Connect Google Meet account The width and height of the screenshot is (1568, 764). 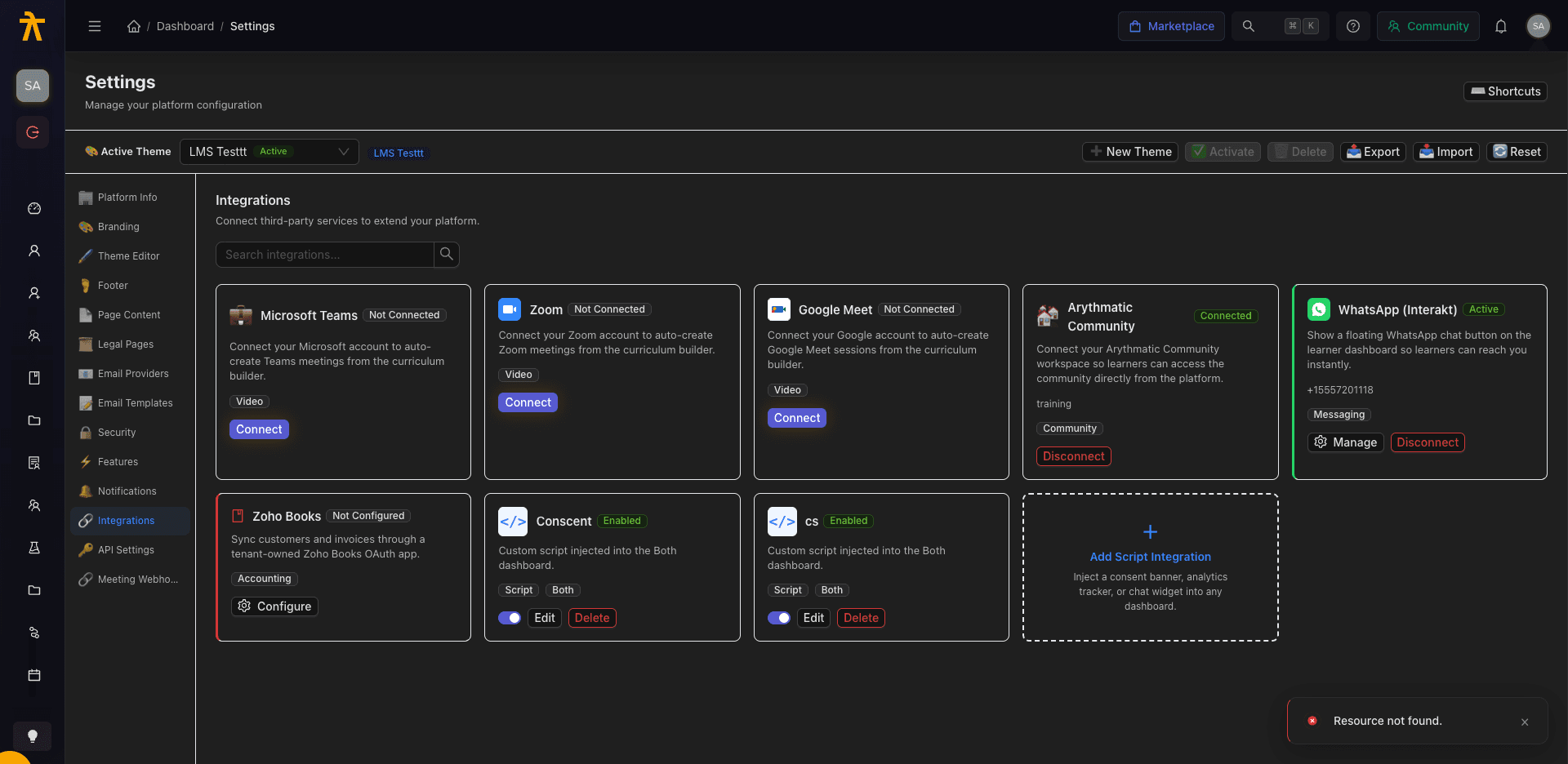click(x=797, y=418)
